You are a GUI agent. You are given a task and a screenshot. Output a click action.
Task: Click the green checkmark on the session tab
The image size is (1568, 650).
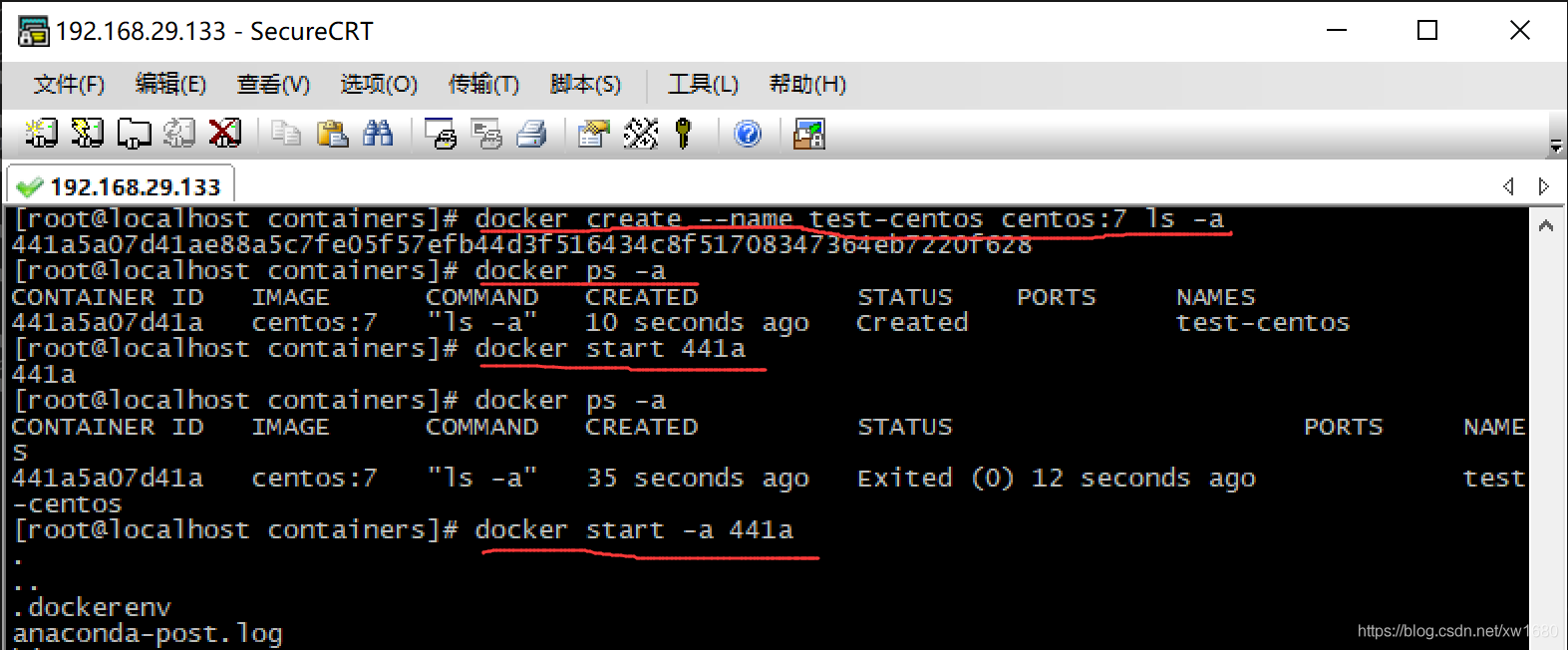pos(30,187)
